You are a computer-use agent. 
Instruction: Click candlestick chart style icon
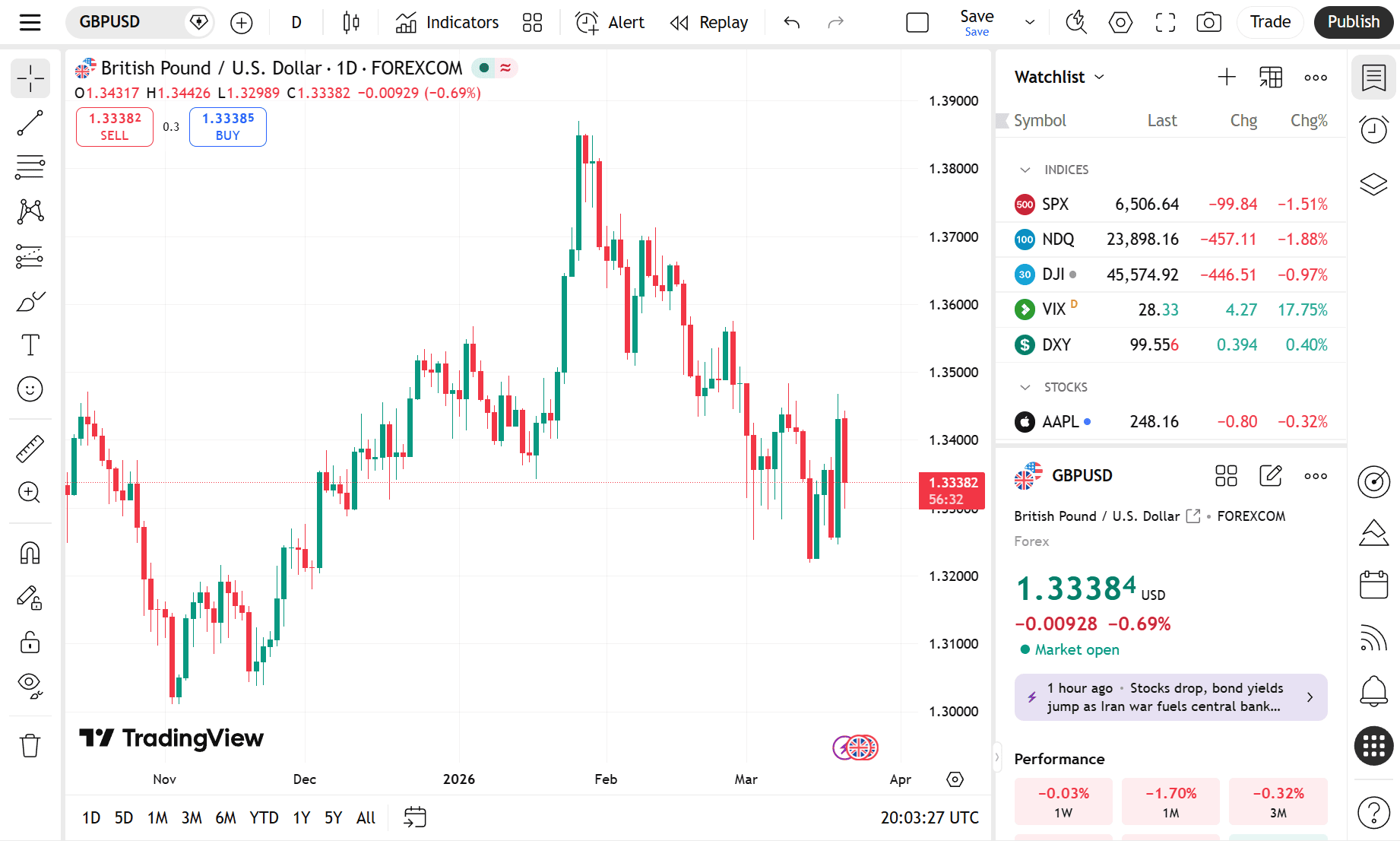point(351,22)
